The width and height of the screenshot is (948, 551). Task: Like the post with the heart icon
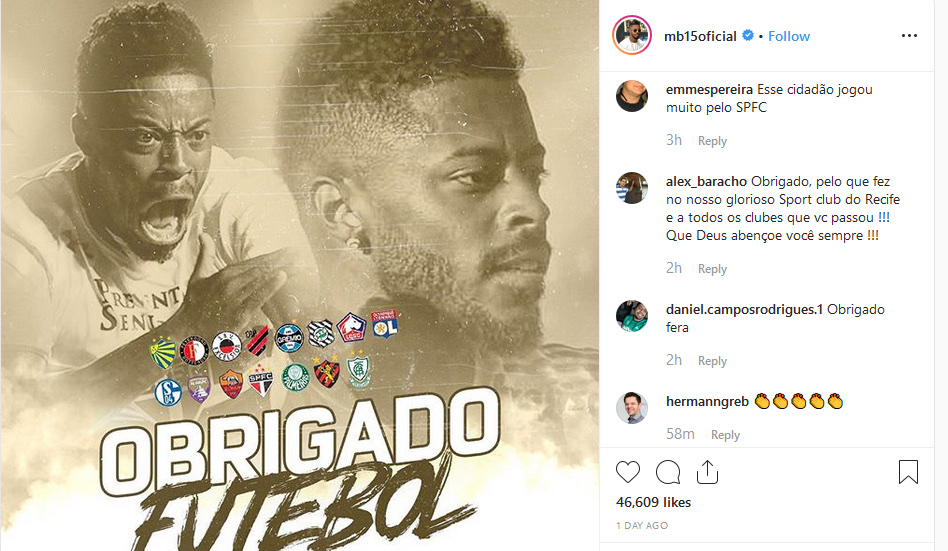(x=628, y=472)
